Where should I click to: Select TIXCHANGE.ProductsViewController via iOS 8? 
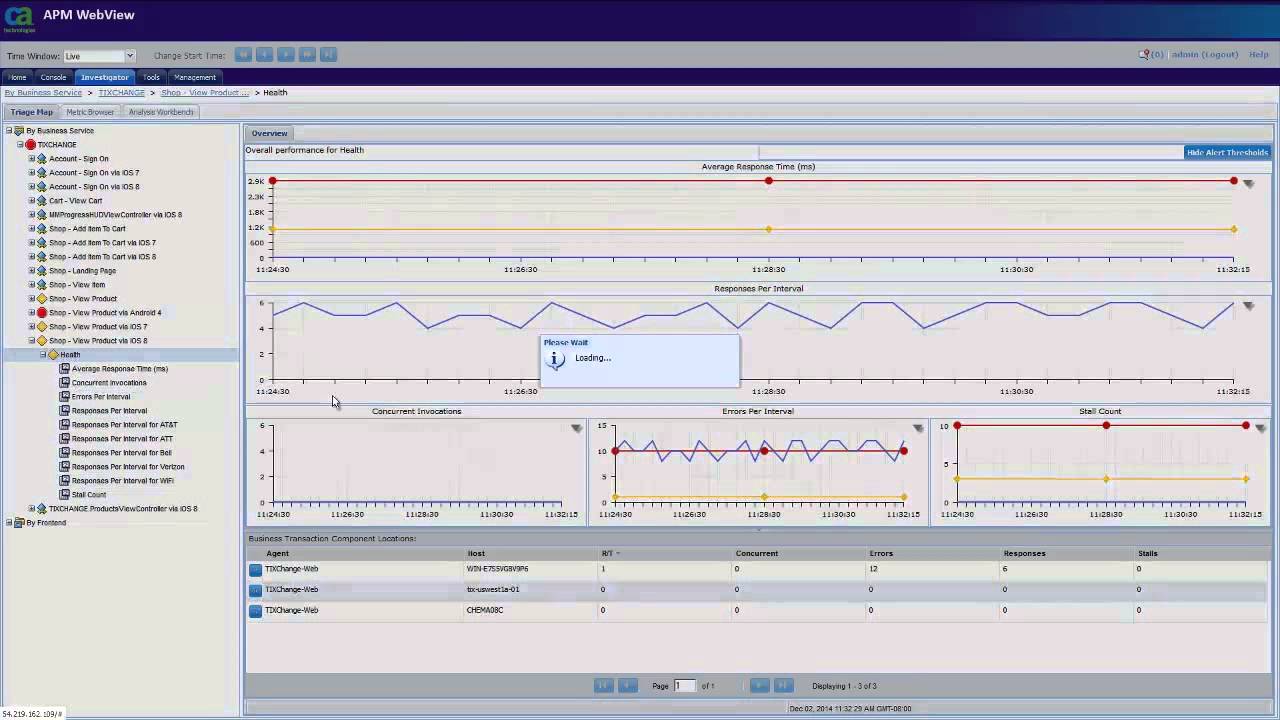123,509
